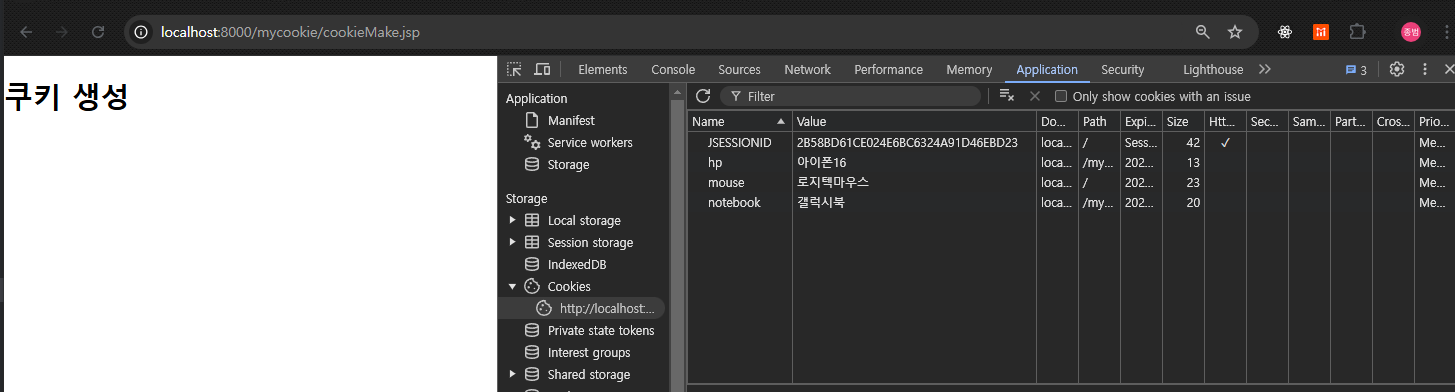Expand the Local storage tree item

[513, 220]
